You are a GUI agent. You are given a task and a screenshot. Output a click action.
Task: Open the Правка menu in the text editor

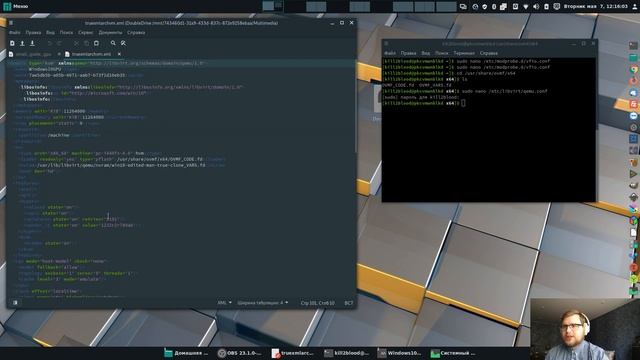(33, 33)
